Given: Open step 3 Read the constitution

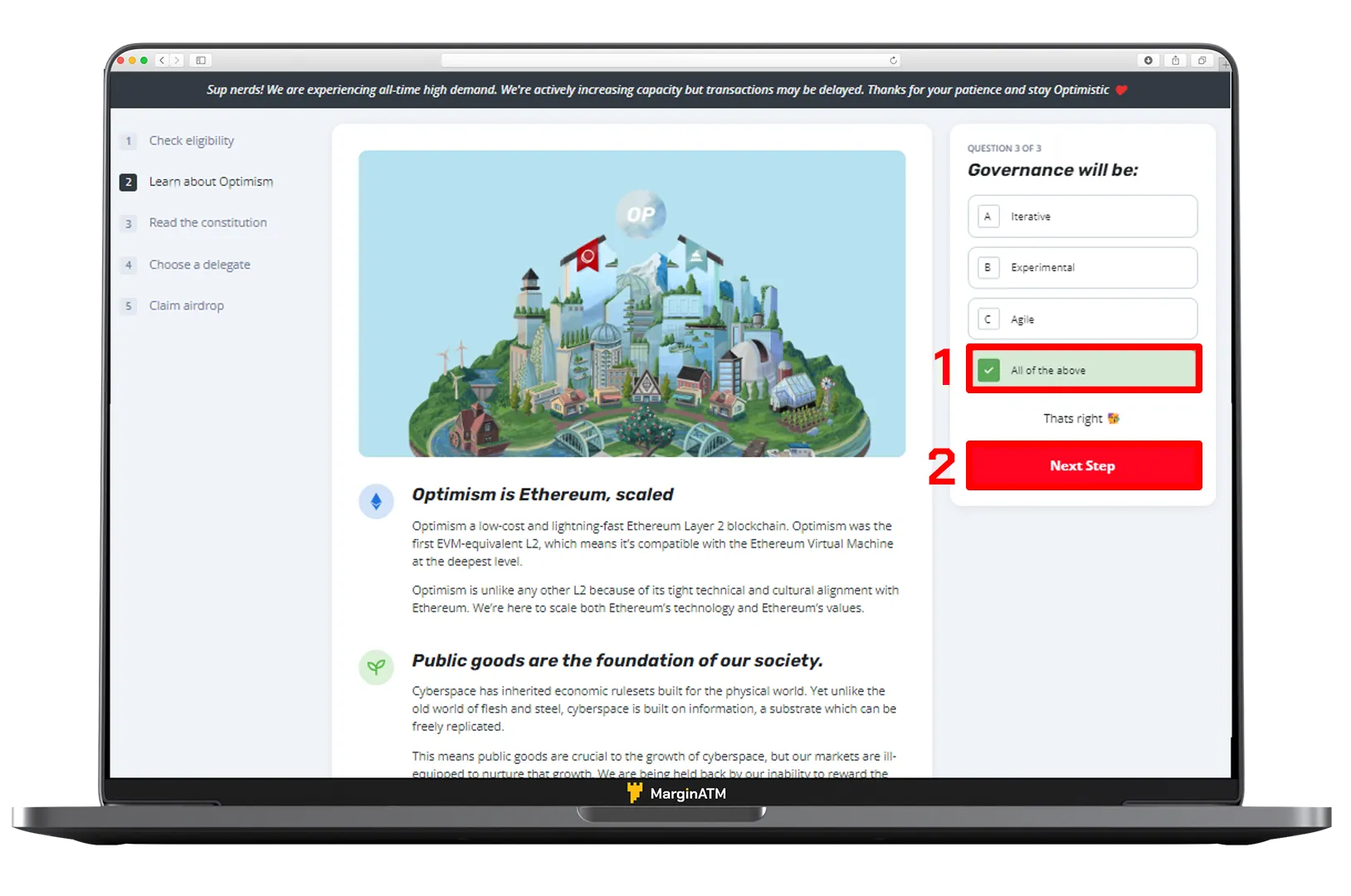Looking at the screenshot, I should coord(193,223).
